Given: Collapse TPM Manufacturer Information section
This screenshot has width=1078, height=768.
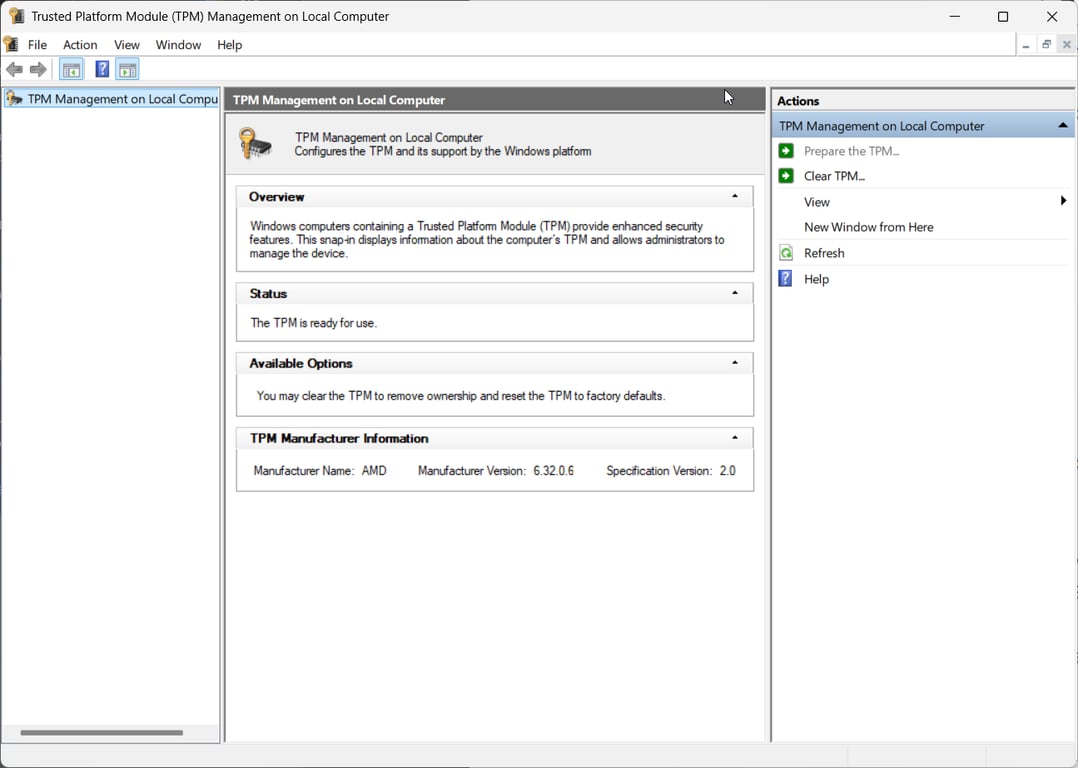Looking at the screenshot, I should pos(735,439).
